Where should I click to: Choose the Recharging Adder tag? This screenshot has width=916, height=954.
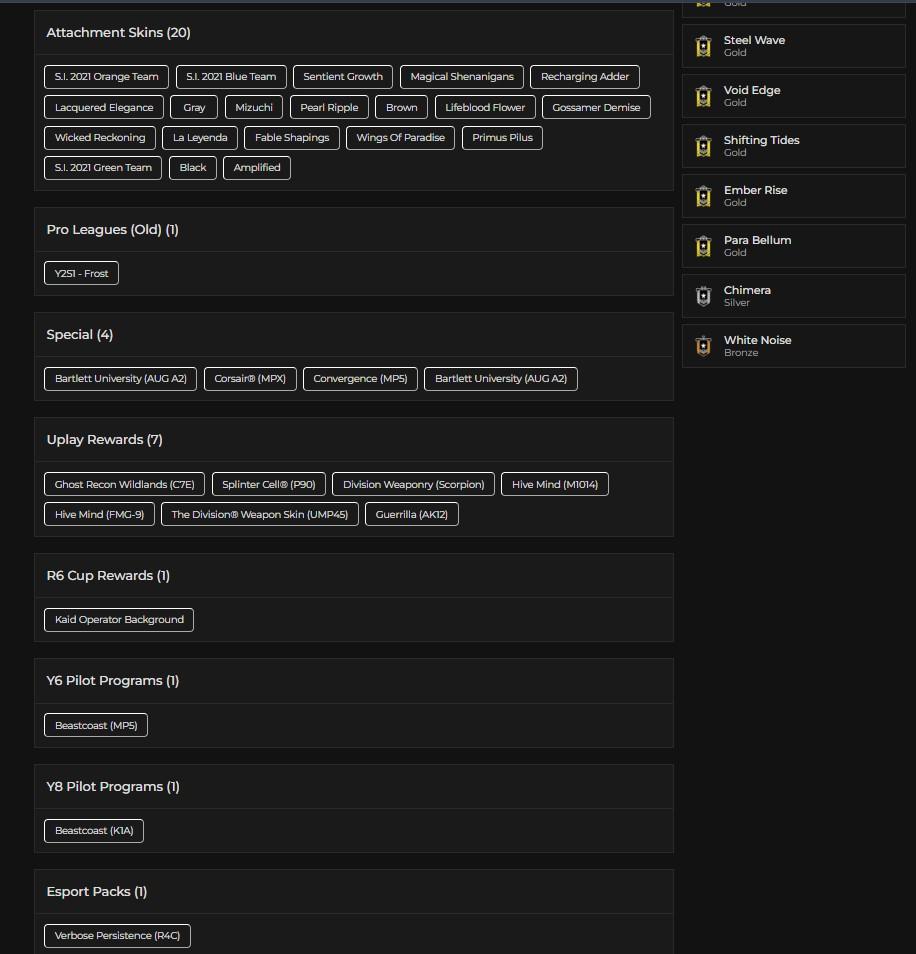(x=585, y=77)
